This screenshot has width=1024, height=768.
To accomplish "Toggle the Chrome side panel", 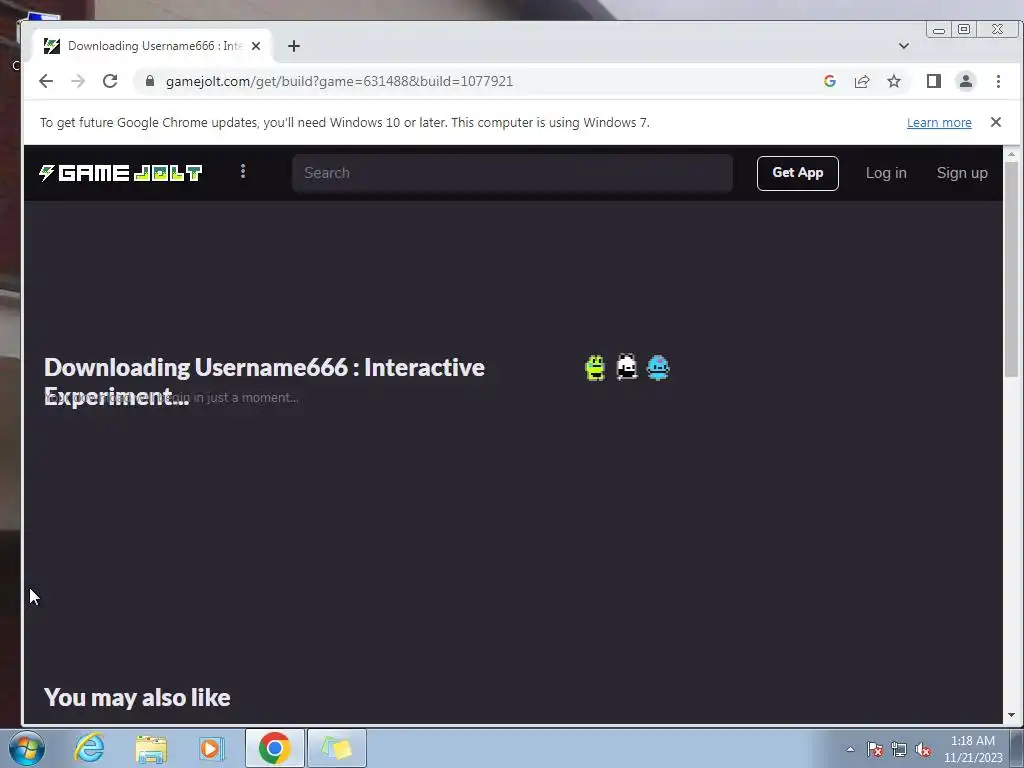I will point(934,81).
